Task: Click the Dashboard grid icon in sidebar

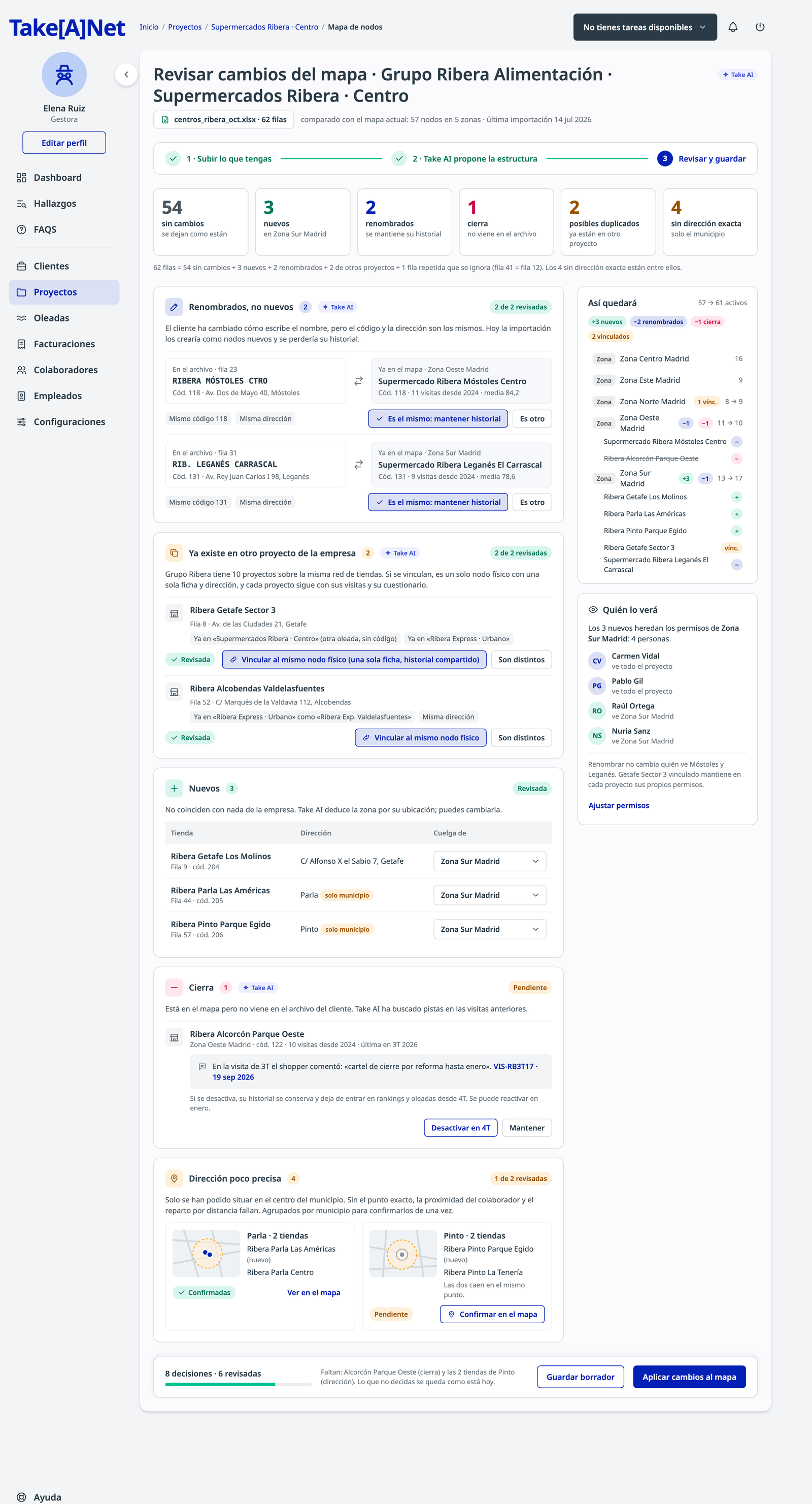Action: pyautogui.click(x=22, y=178)
